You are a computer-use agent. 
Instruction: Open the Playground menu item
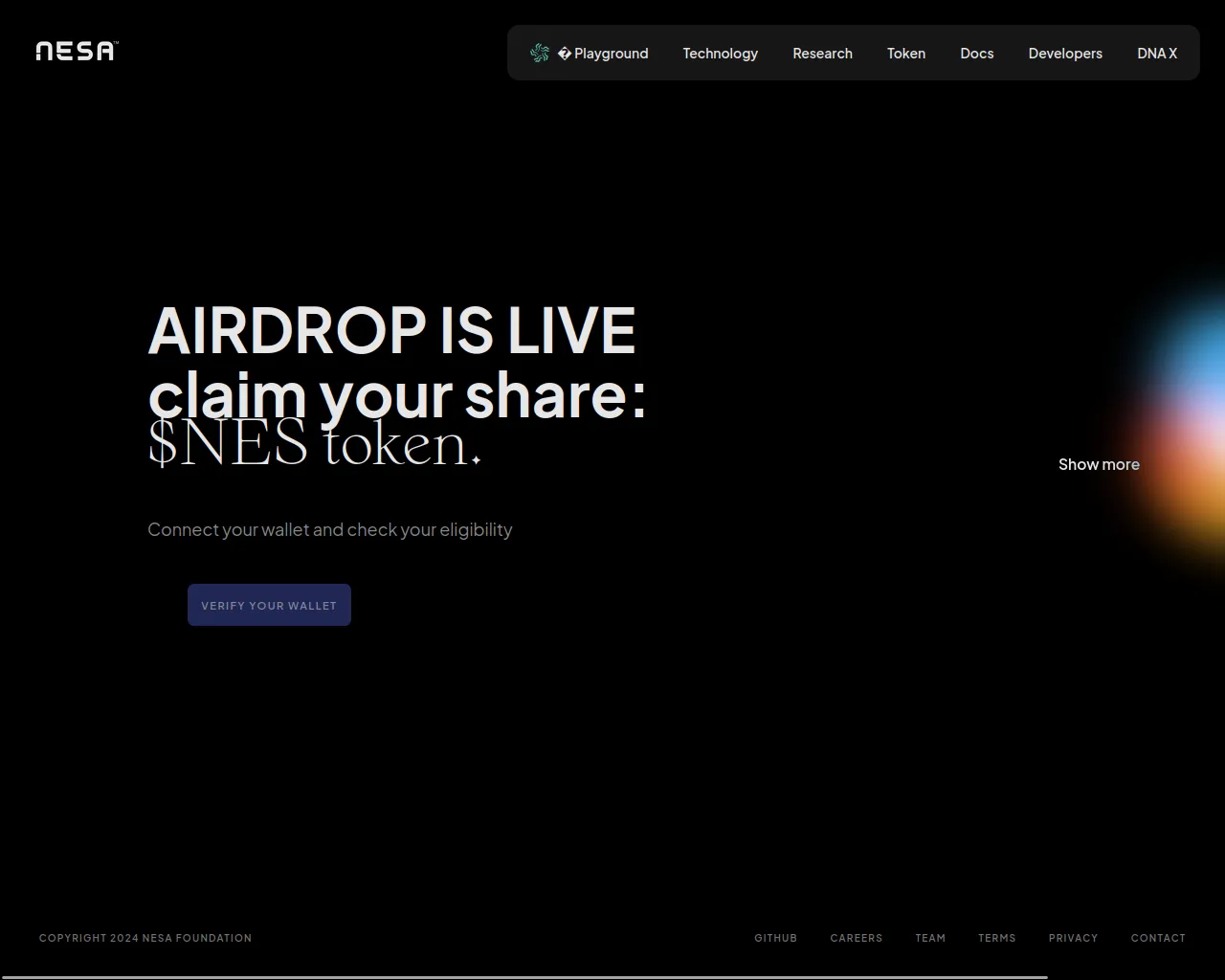[603, 54]
